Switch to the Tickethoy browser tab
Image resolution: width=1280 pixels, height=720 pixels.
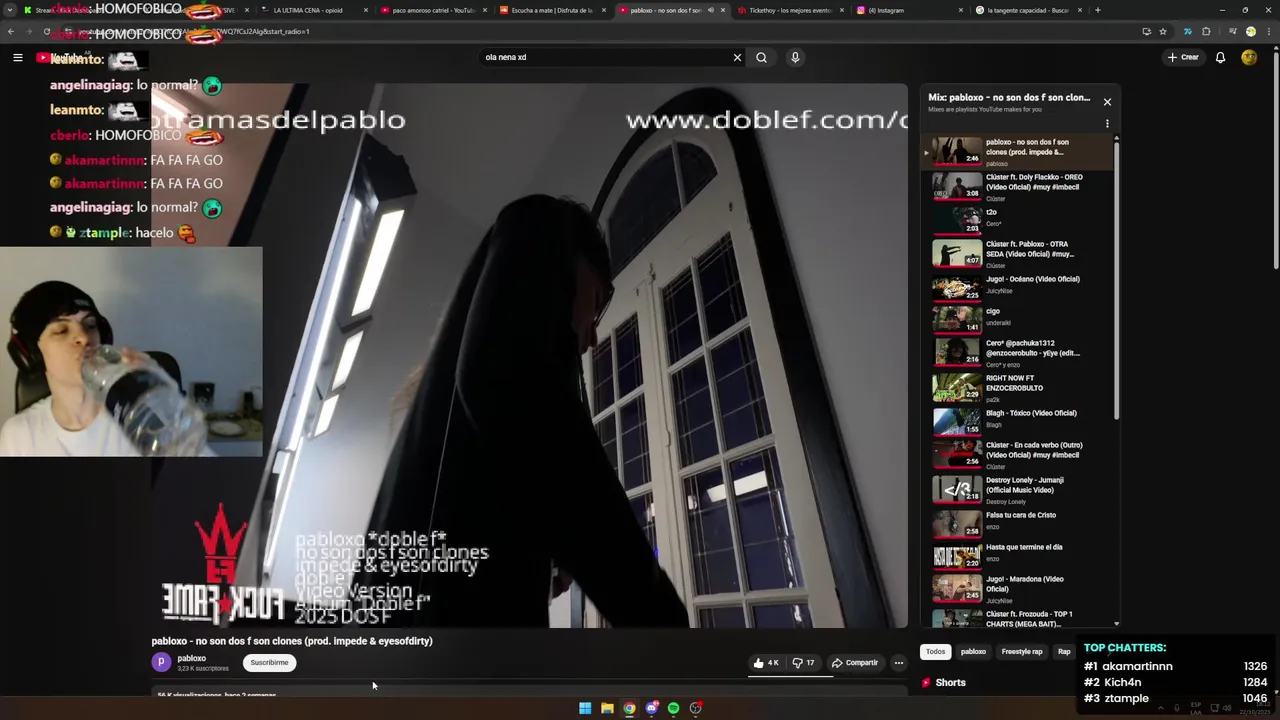click(790, 10)
